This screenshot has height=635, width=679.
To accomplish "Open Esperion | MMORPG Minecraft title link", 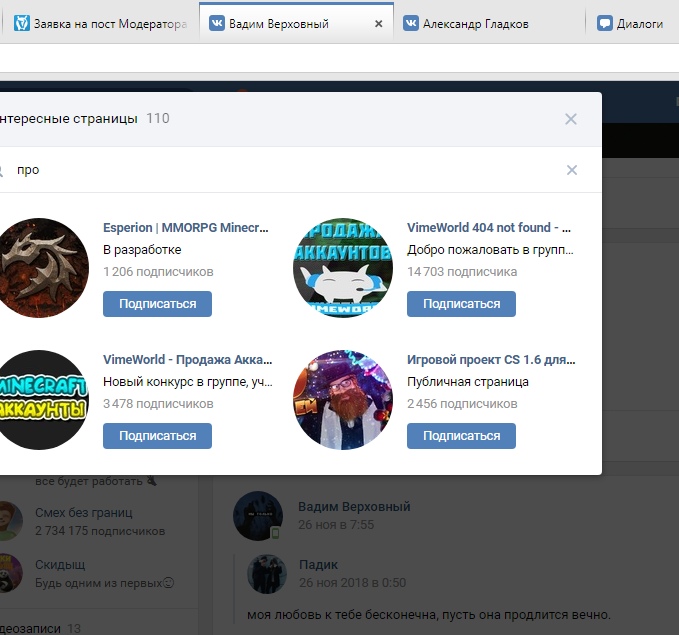I will click(186, 227).
